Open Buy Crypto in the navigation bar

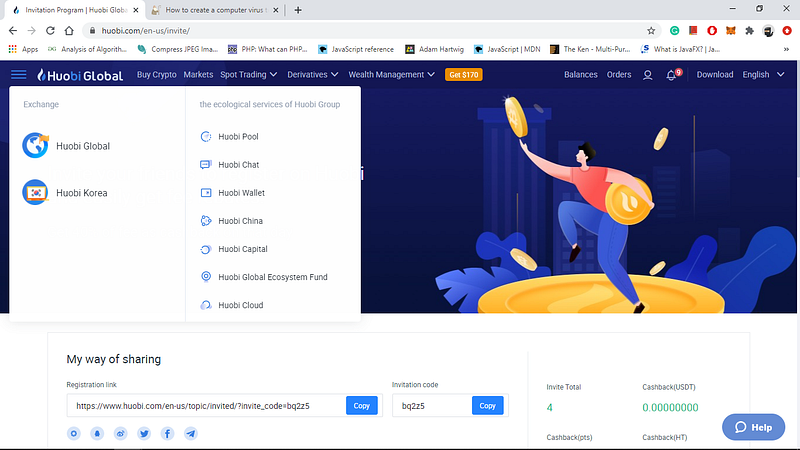[x=157, y=74]
